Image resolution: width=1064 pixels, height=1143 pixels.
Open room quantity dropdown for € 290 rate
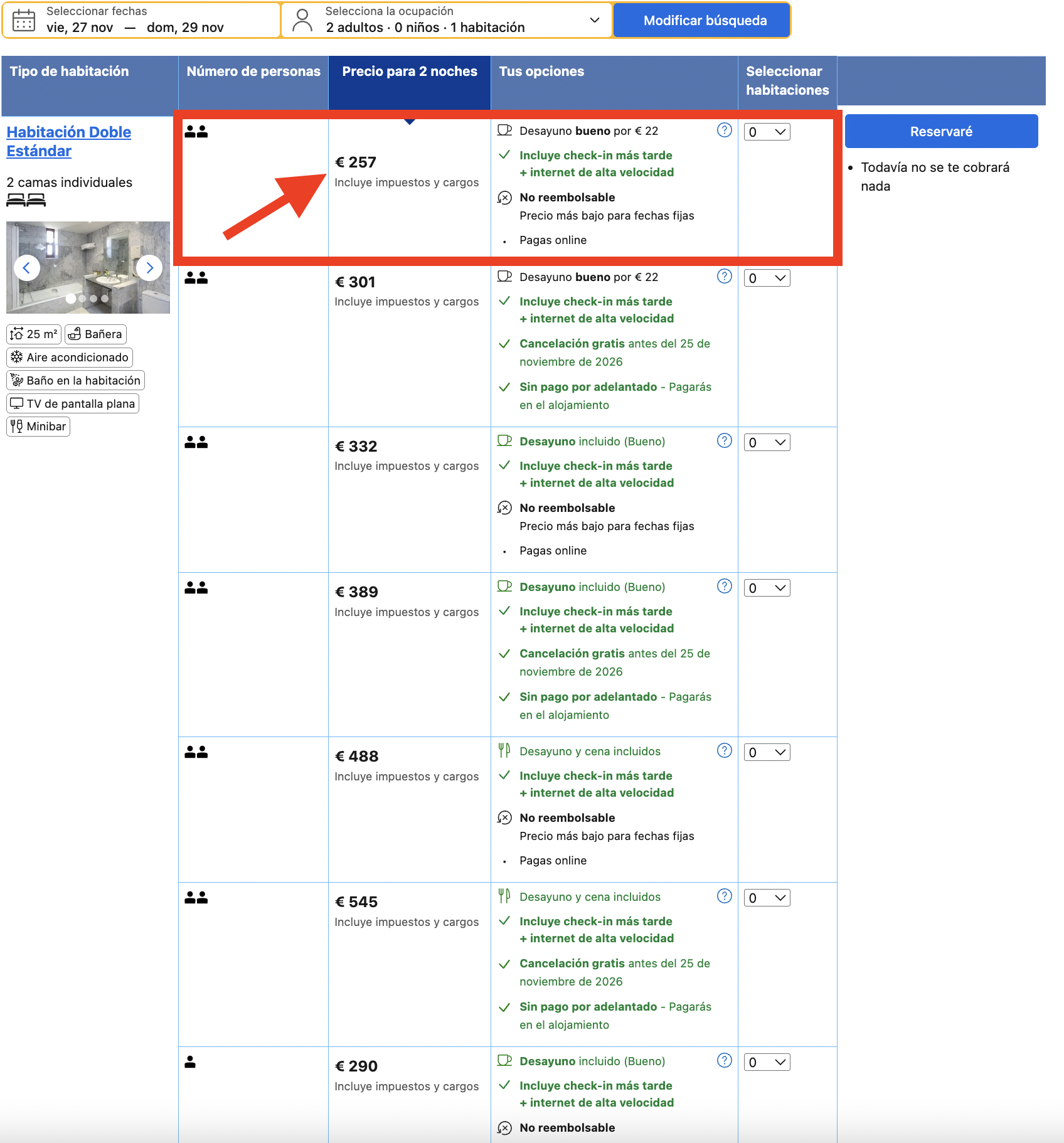pyautogui.click(x=767, y=1062)
